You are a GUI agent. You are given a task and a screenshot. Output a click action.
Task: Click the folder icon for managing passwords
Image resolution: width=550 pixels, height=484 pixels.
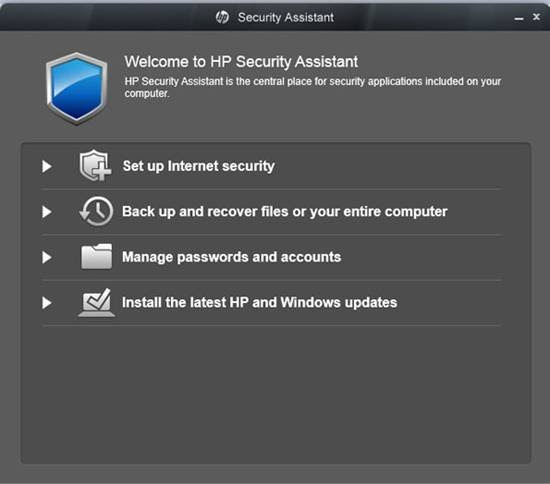click(x=96, y=256)
